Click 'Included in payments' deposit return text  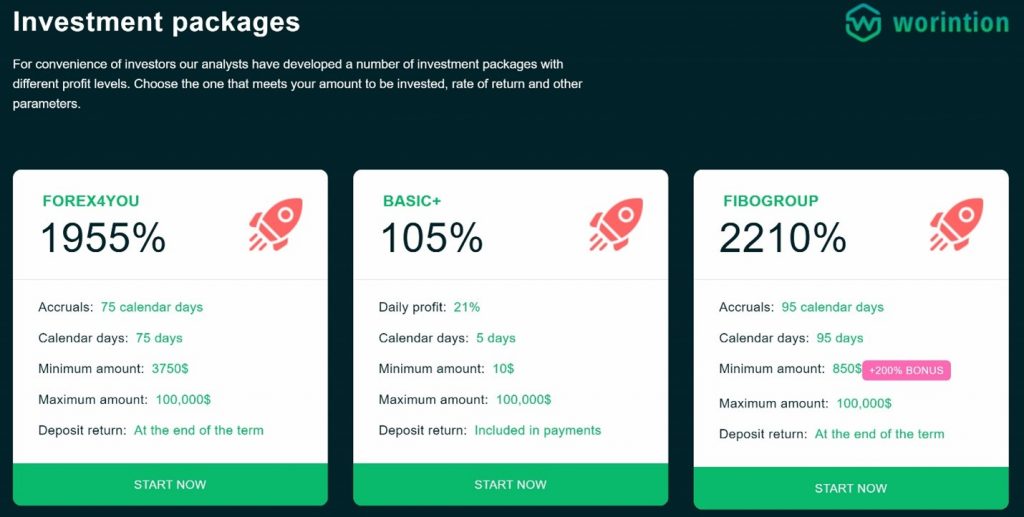[x=537, y=430]
